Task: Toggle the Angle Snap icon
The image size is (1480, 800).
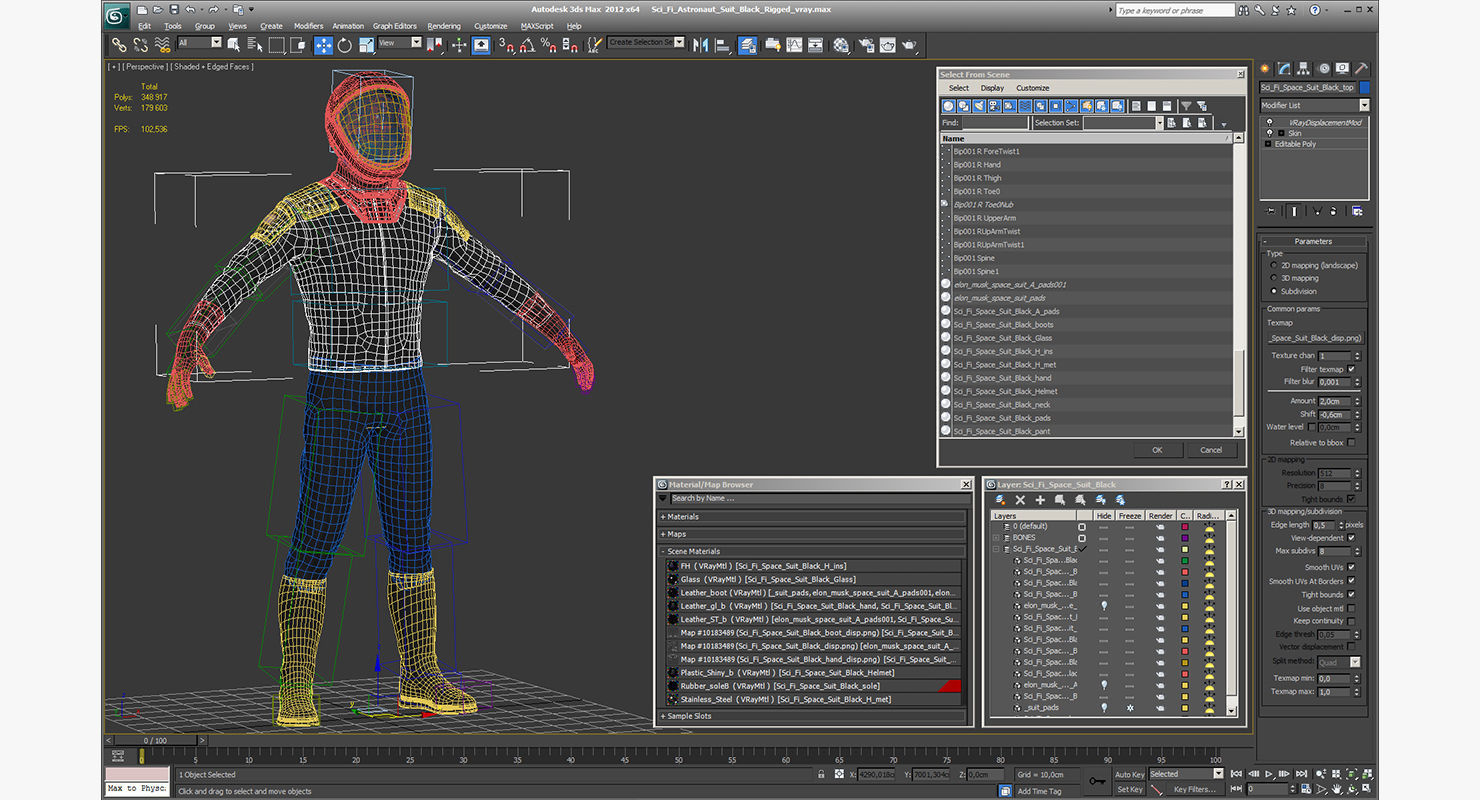Action: (527, 45)
